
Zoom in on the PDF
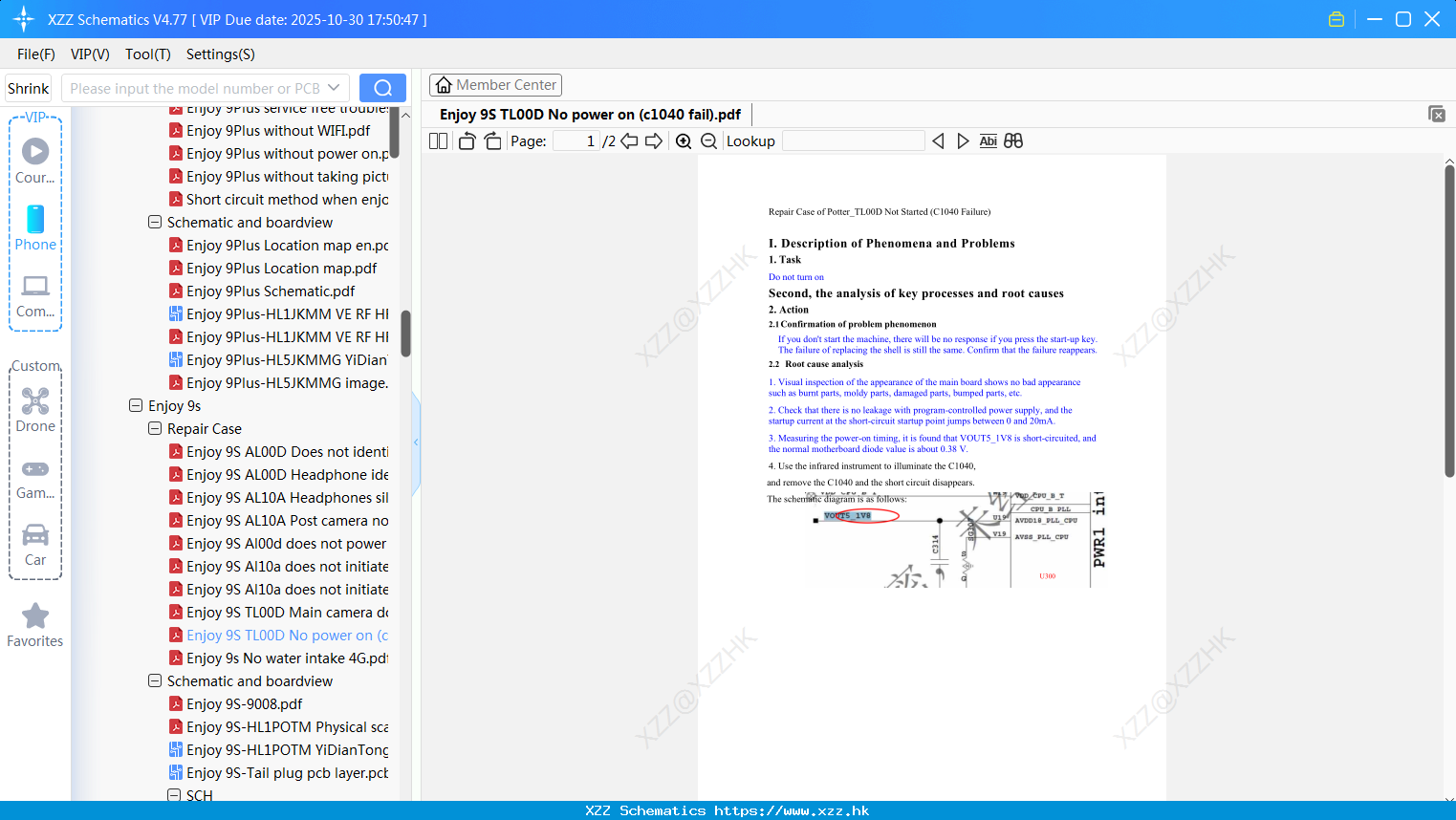coord(684,141)
